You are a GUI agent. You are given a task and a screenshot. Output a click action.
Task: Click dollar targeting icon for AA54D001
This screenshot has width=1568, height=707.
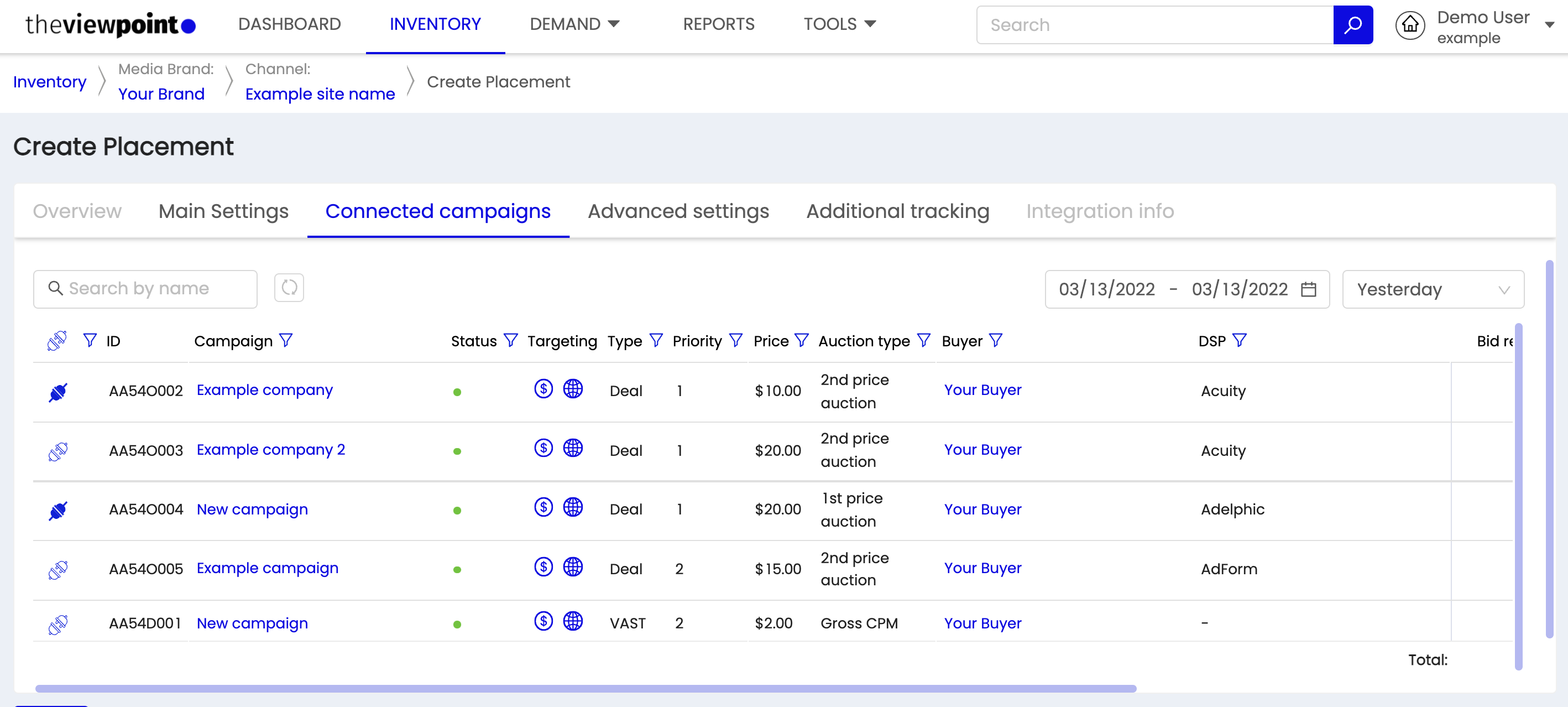pos(543,621)
